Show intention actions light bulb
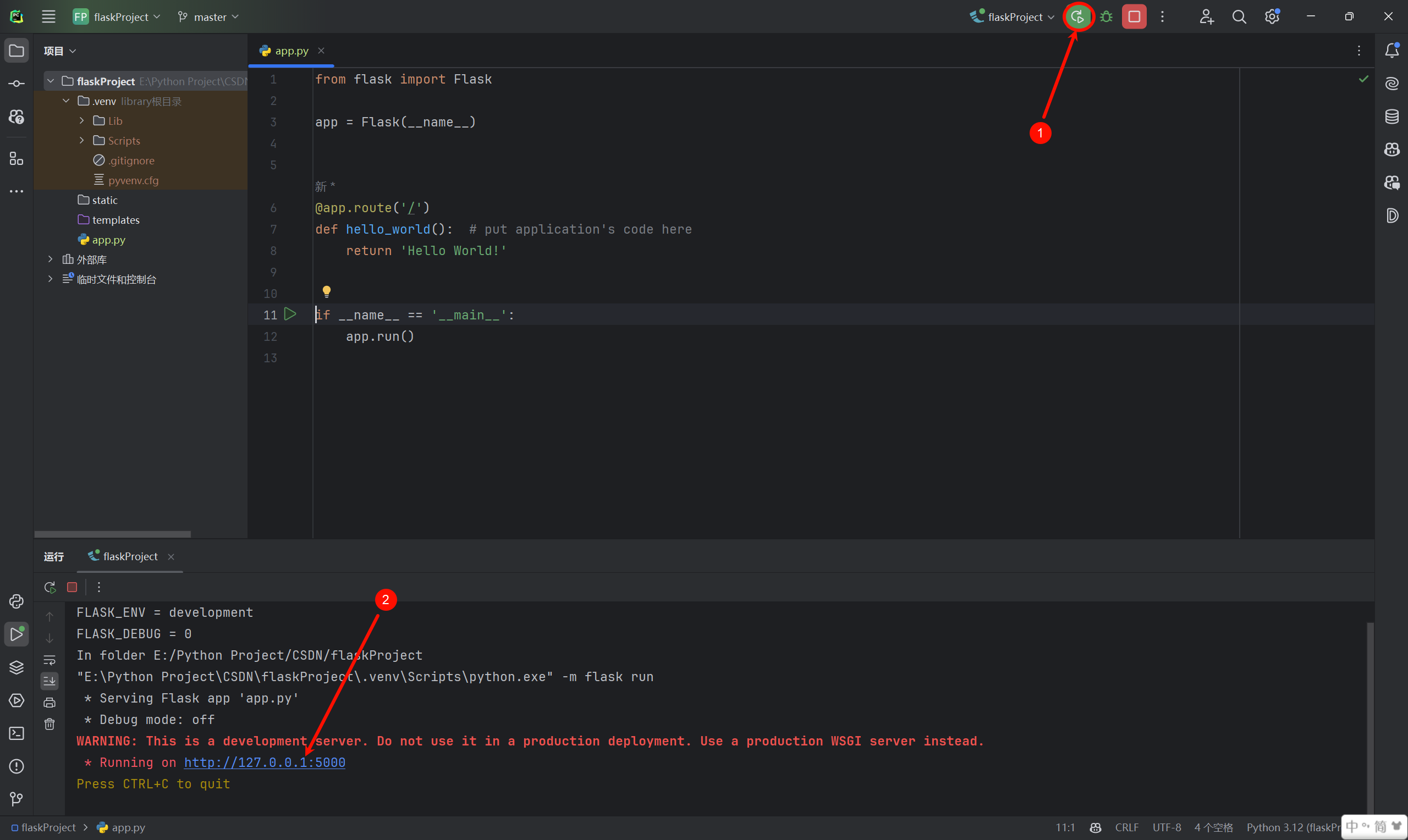Image resolution: width=1408 pixels, height=840 pixels. (x=327, y=291)
